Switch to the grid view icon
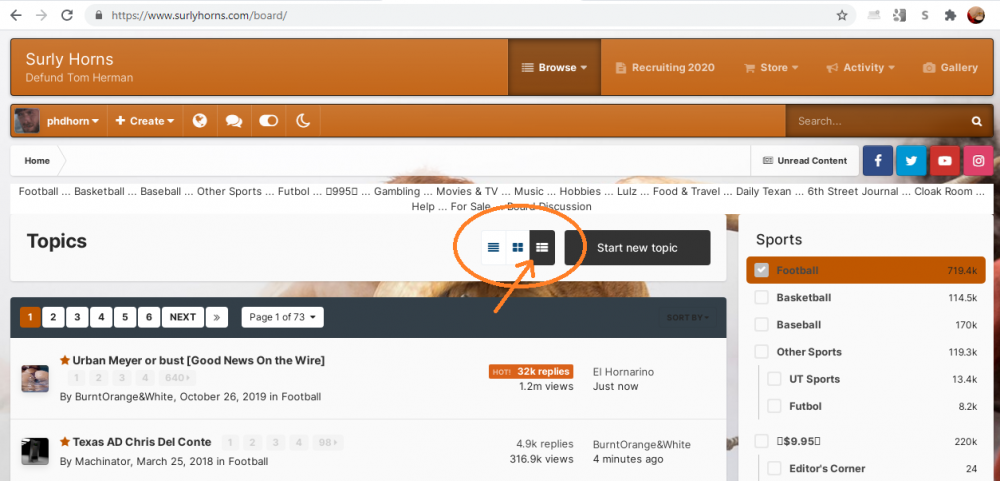1000x481 pixels. [518, 248]
